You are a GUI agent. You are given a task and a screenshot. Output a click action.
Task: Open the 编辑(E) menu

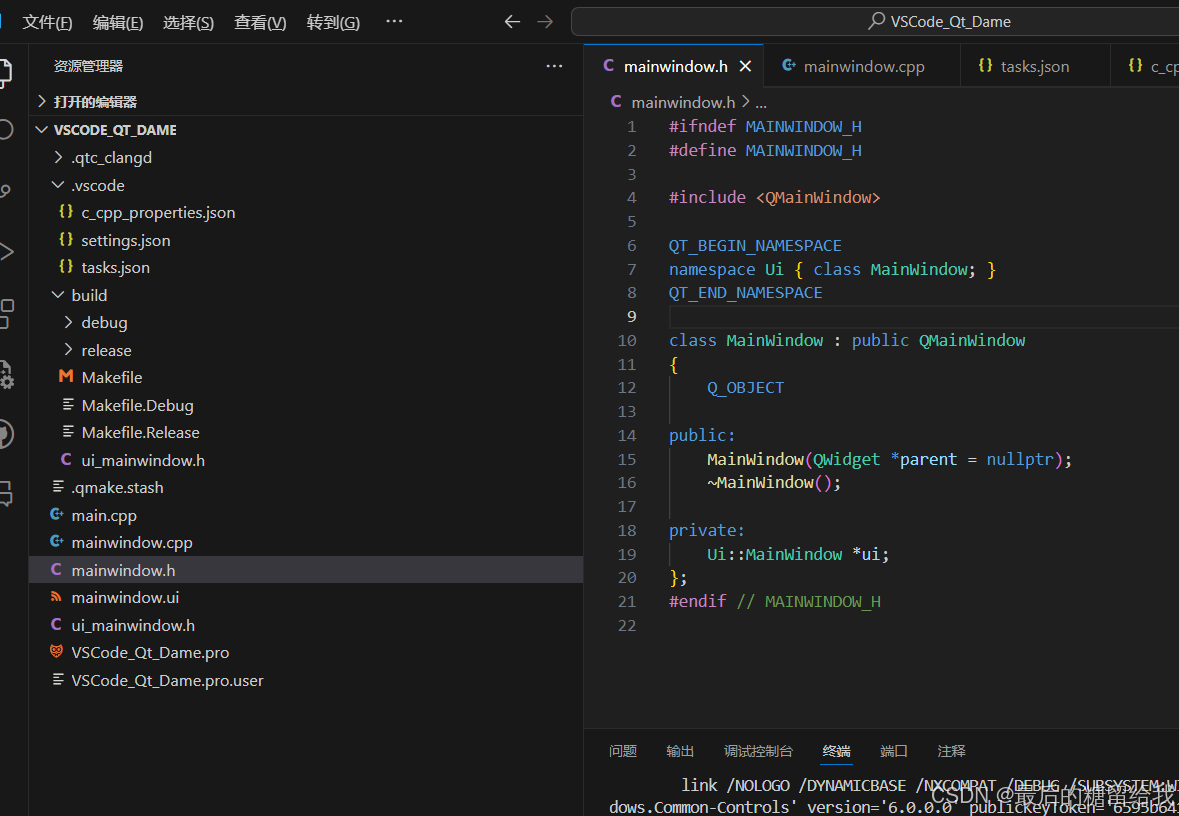point(118,23)
